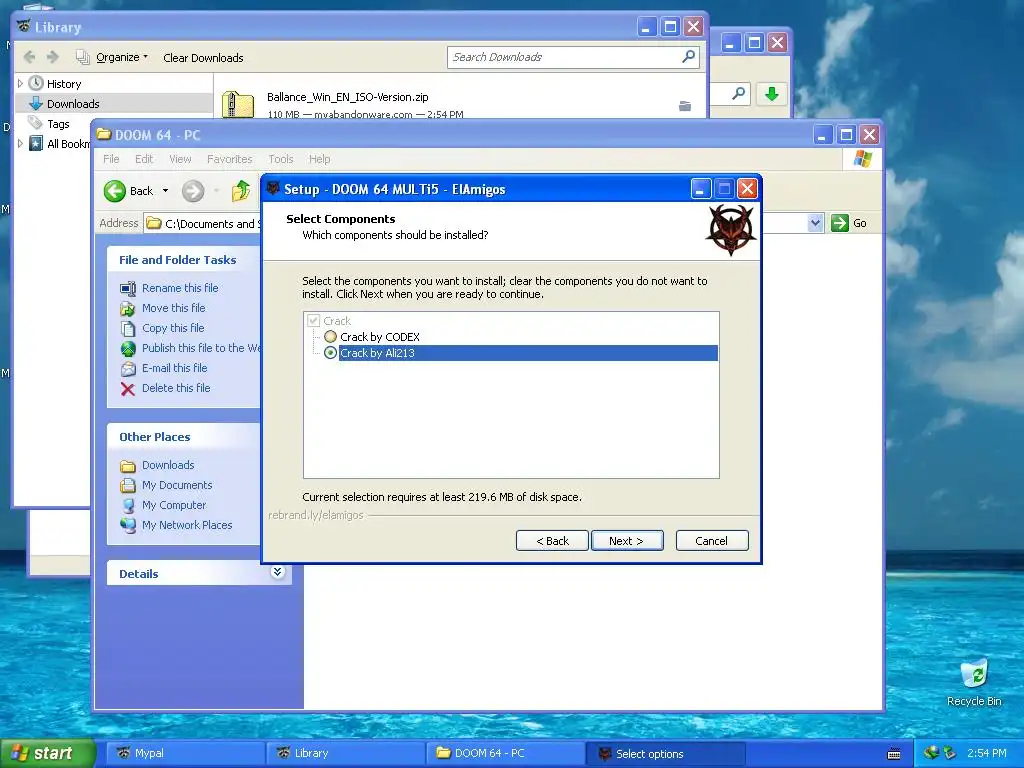Open the Help menu in Explorer
The width and height of the screenshot is (1024, 768).
(319, 159)
